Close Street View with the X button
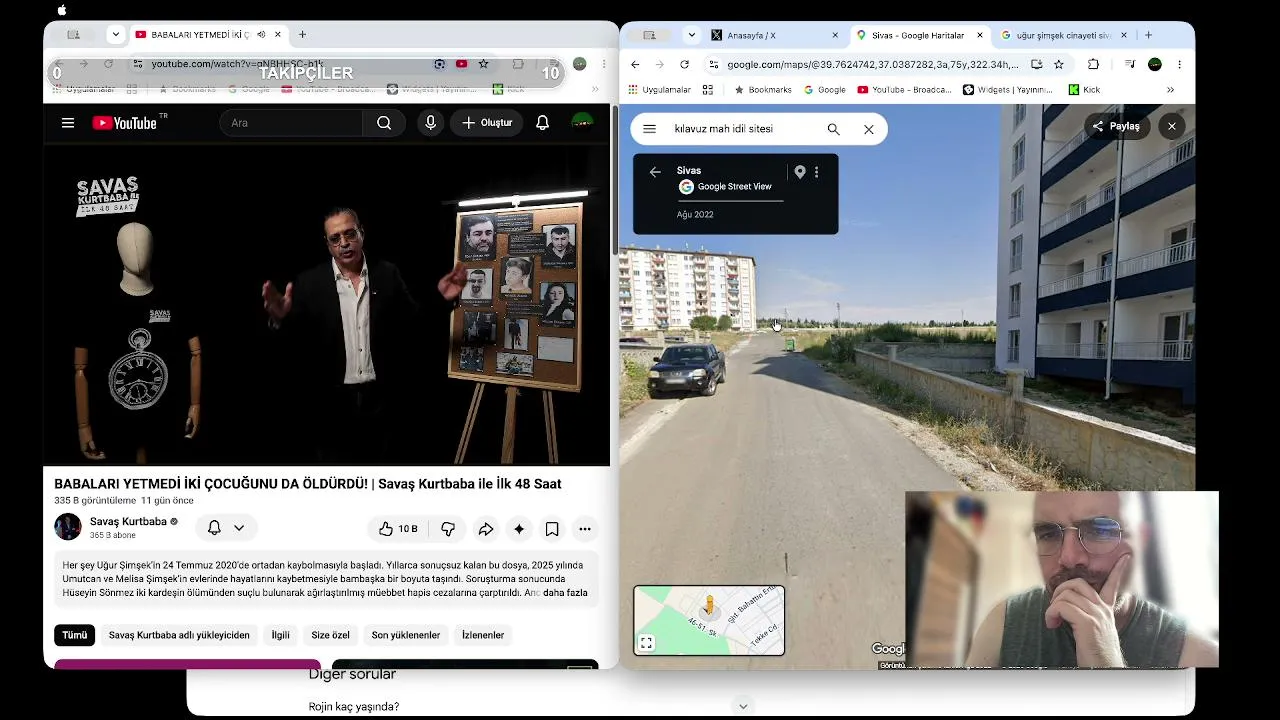 pyautogui.click(x=1171, y=126)
